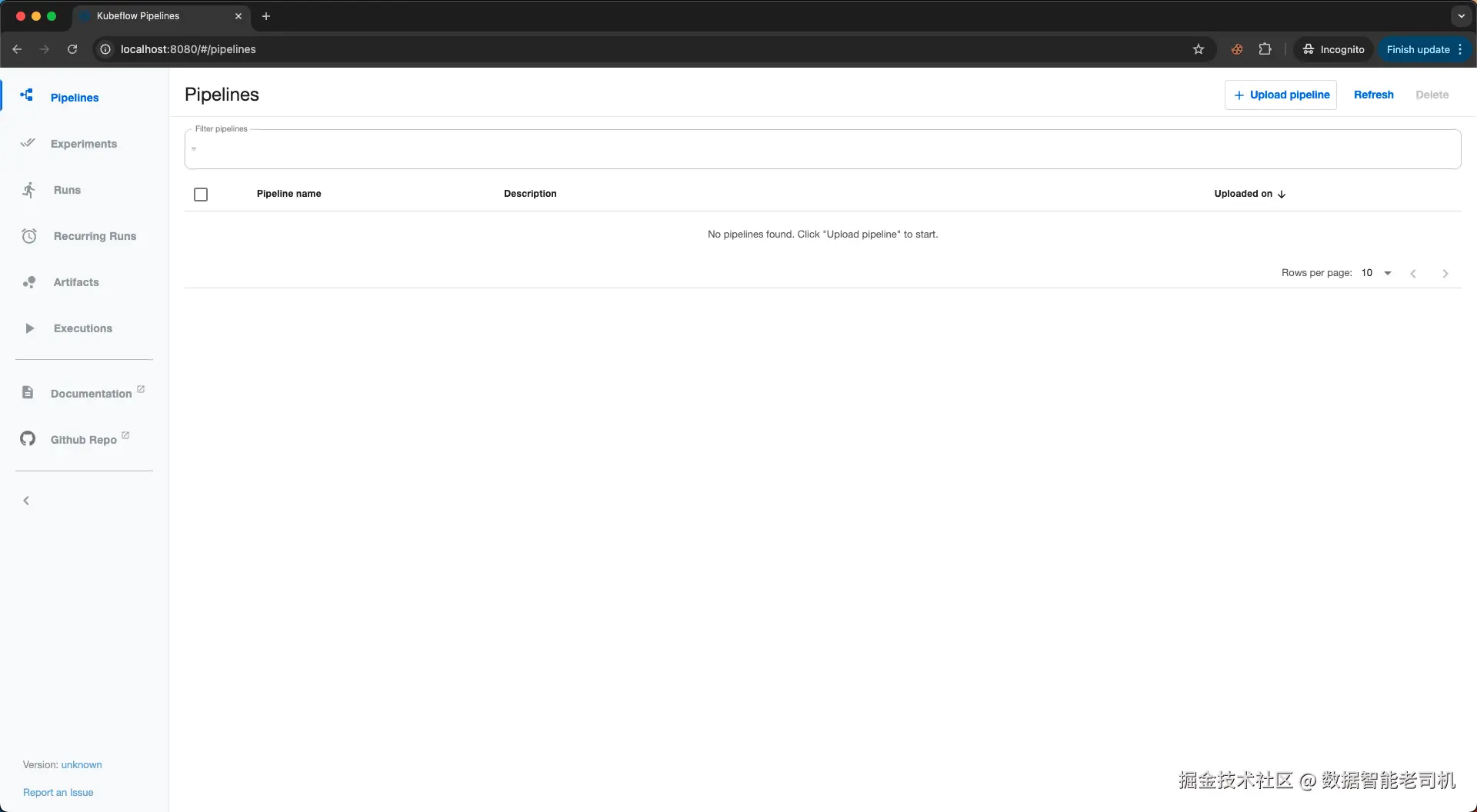Click the Refresh button
The image size is (1477, 812).
[x=1374, y=95]
